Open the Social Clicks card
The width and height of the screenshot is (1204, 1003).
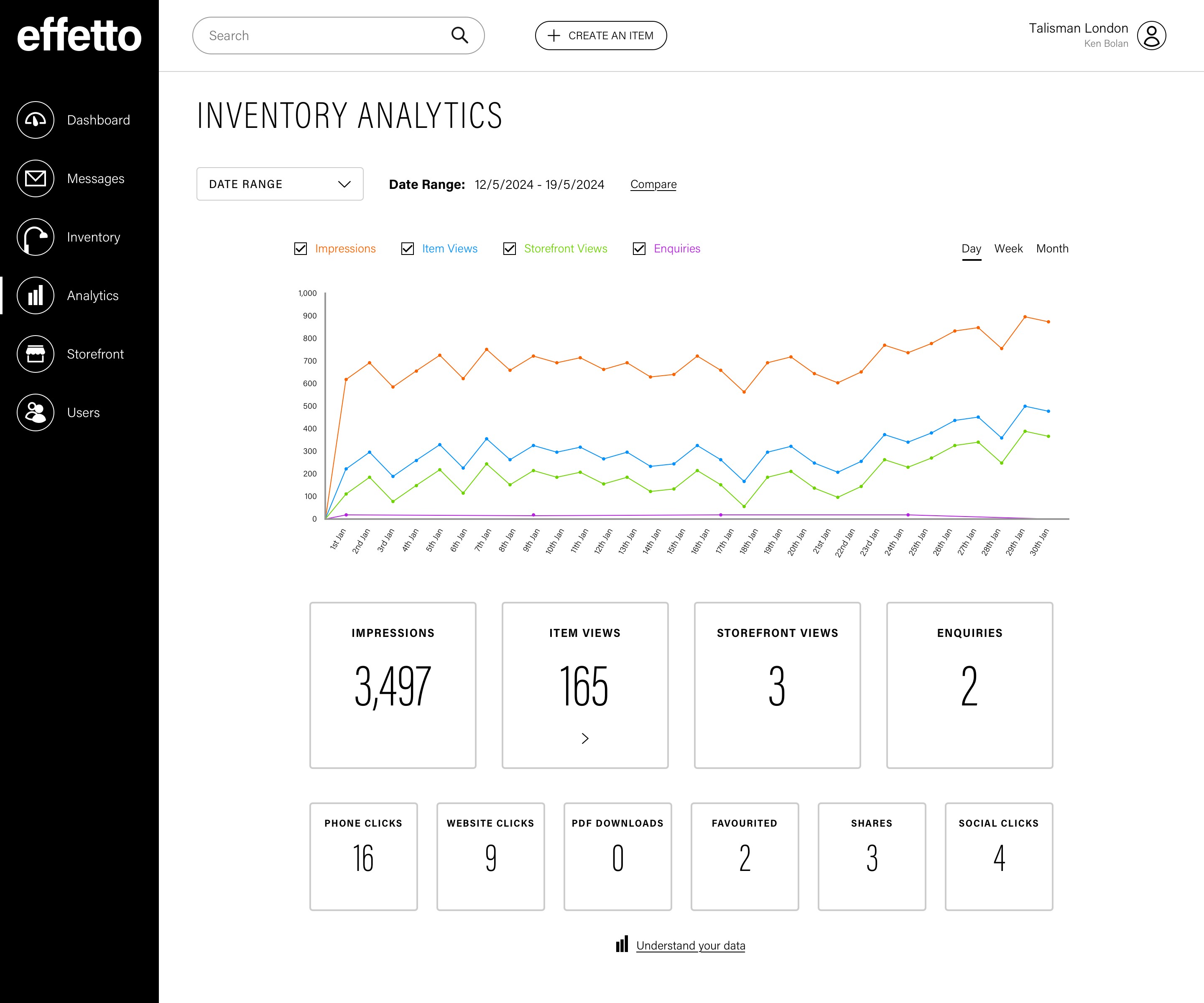[999, 857]
